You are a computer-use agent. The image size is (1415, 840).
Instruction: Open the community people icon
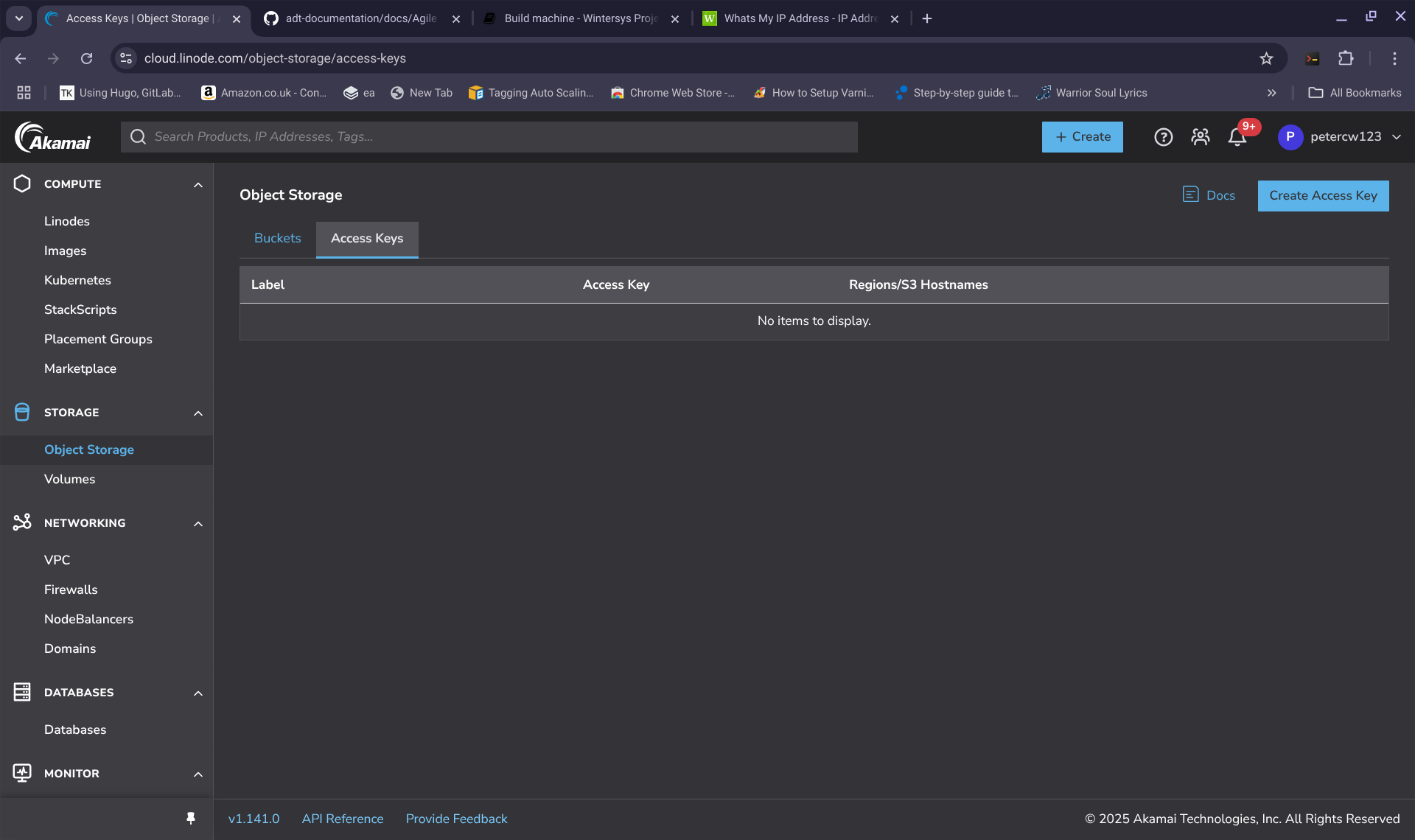click(x=1200, y=137)
